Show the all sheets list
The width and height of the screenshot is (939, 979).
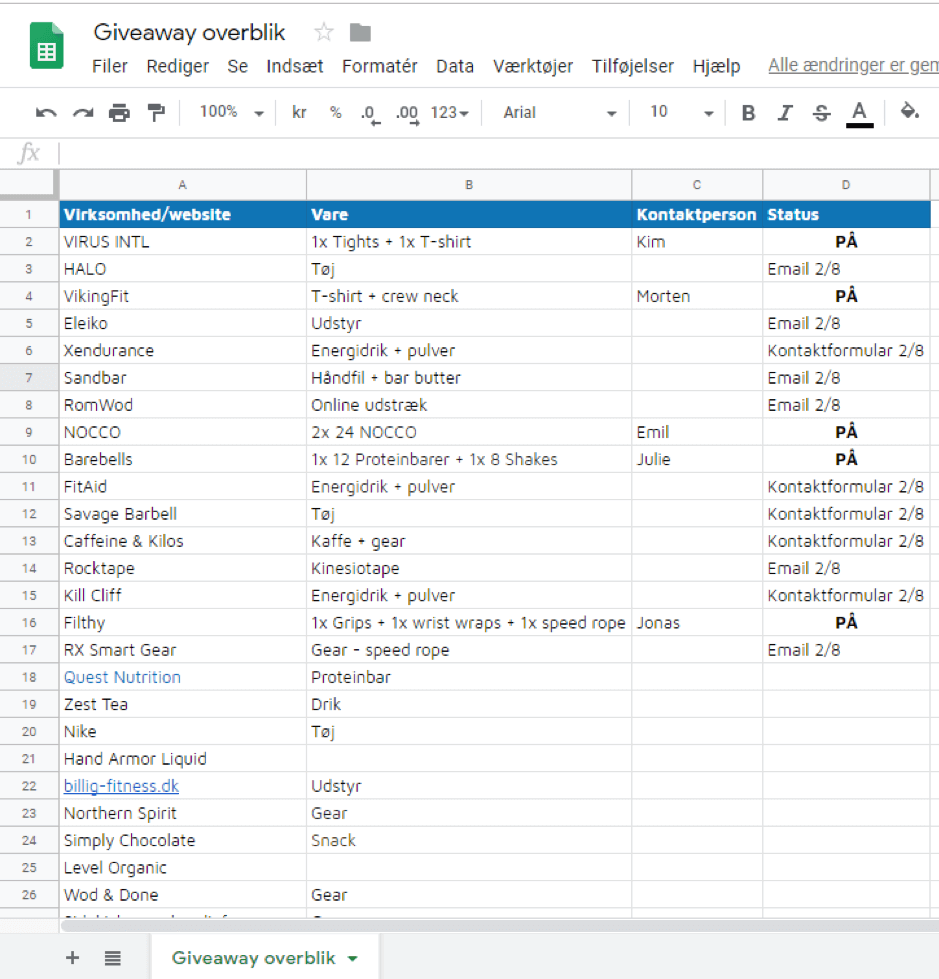[x=112, y=957]
